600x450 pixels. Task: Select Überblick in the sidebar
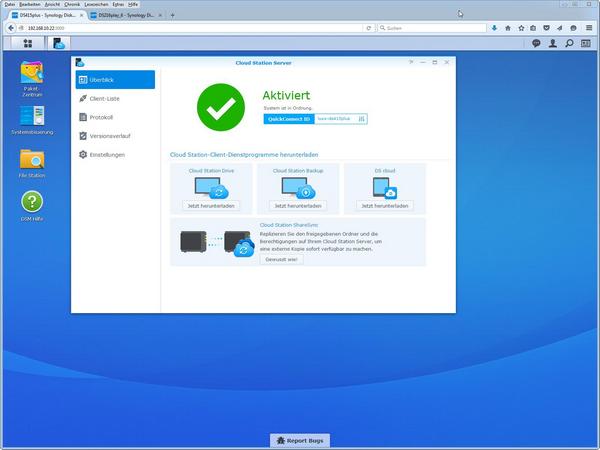tap(115, 80)
